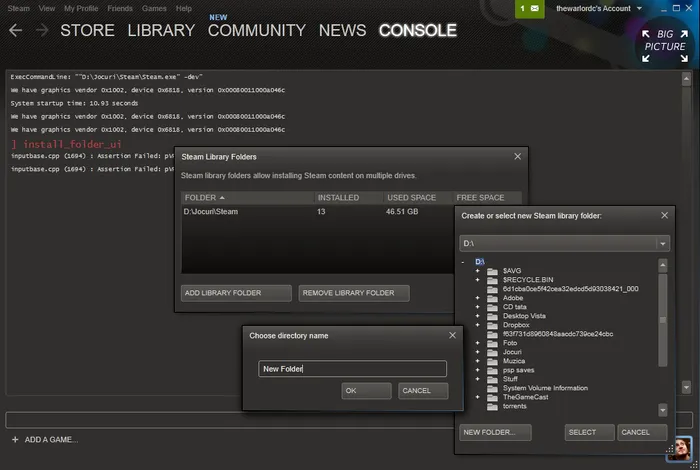Enter Big Picture mode
This screenshot has width=700, height=470.
[x=665, y=46]
